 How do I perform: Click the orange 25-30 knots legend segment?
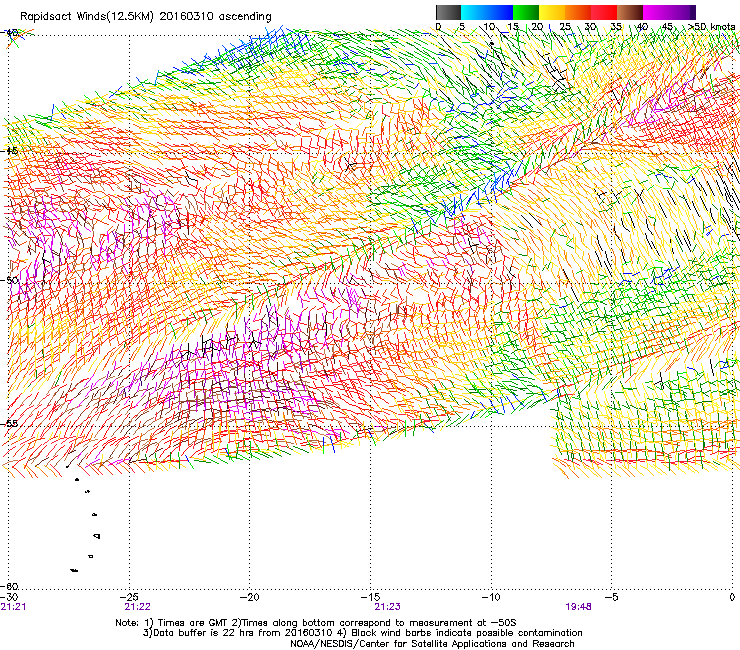click(578, 12)
